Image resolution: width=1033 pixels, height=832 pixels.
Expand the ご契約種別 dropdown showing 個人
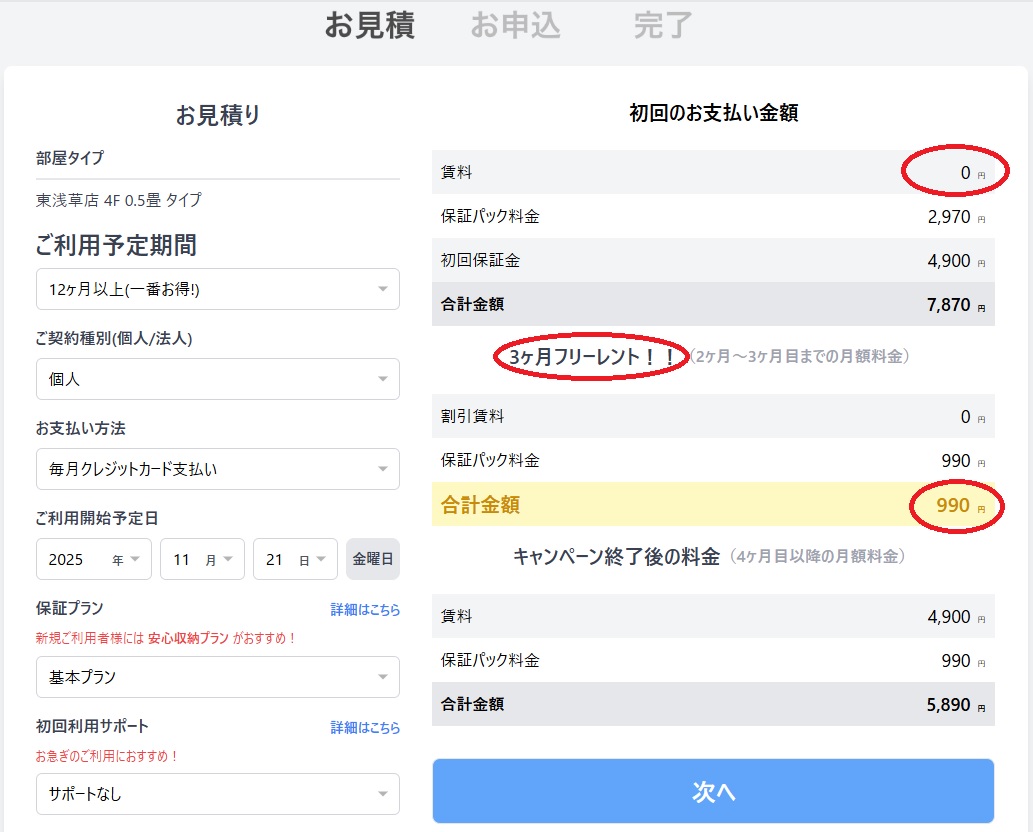coord(217,379)
